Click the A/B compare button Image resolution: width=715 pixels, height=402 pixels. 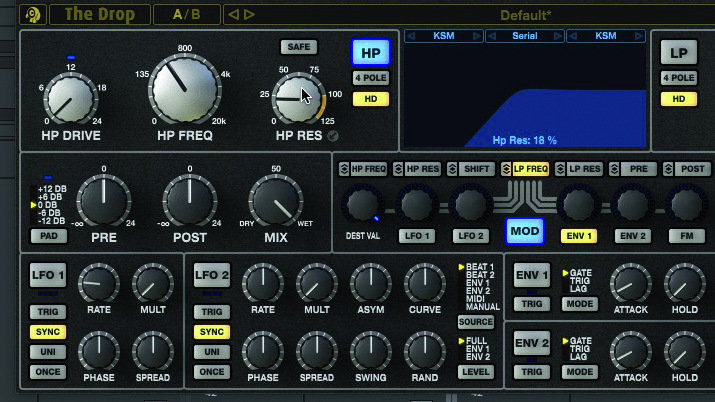click(187, 15)
